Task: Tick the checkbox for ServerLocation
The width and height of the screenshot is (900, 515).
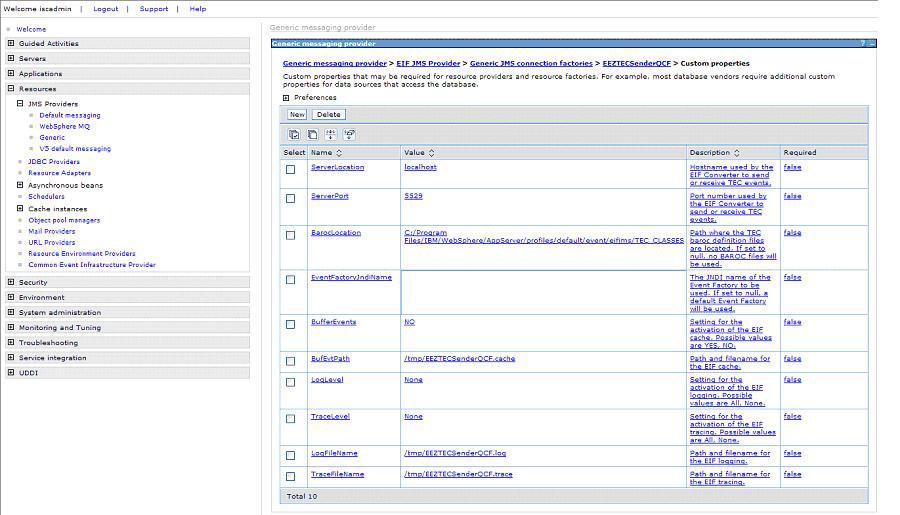Action: tap(290, 169)
